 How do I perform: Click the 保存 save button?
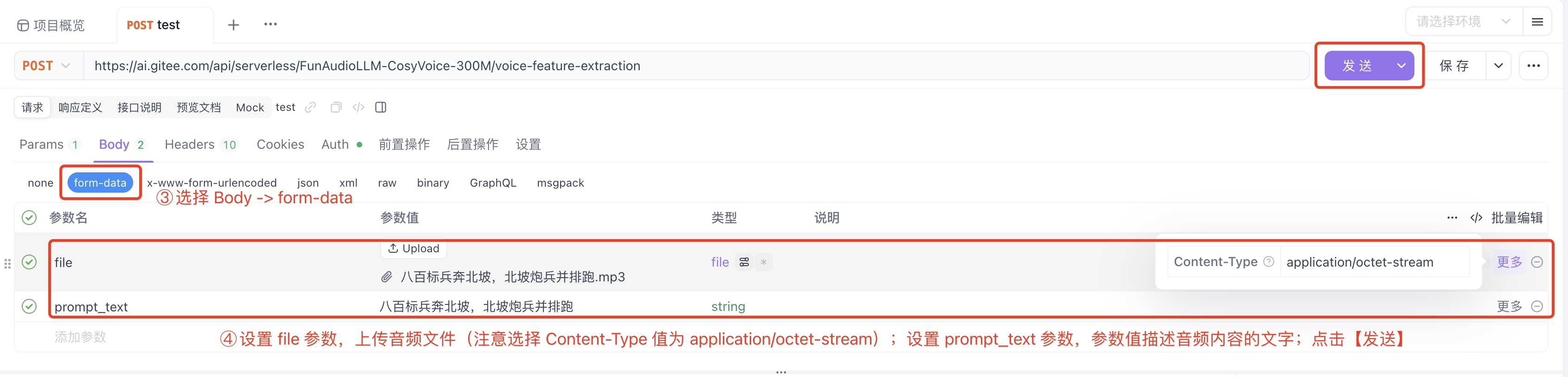(1454, 66)
